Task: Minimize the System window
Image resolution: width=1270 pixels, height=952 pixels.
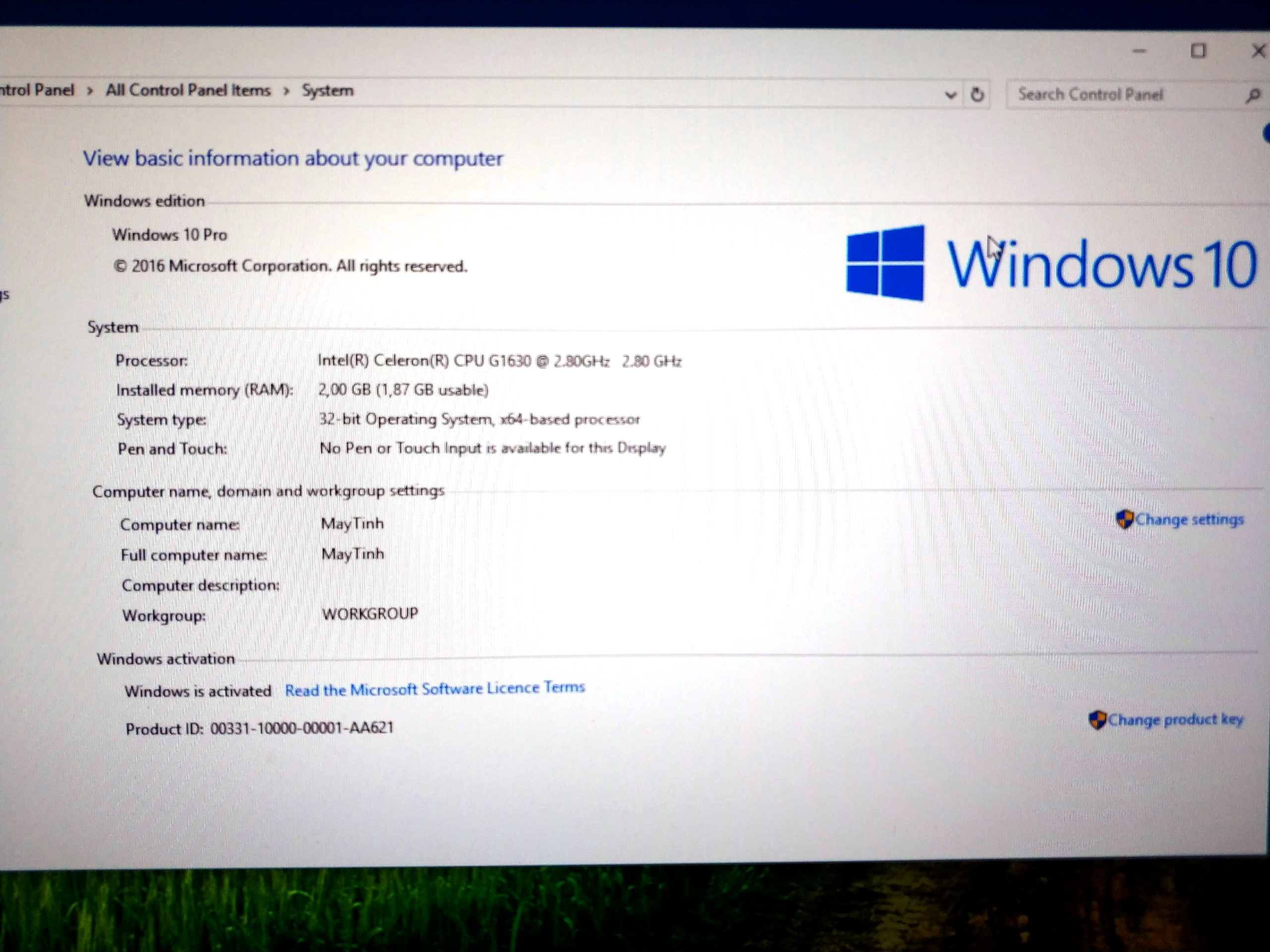Action: [x=1139, y=52]
